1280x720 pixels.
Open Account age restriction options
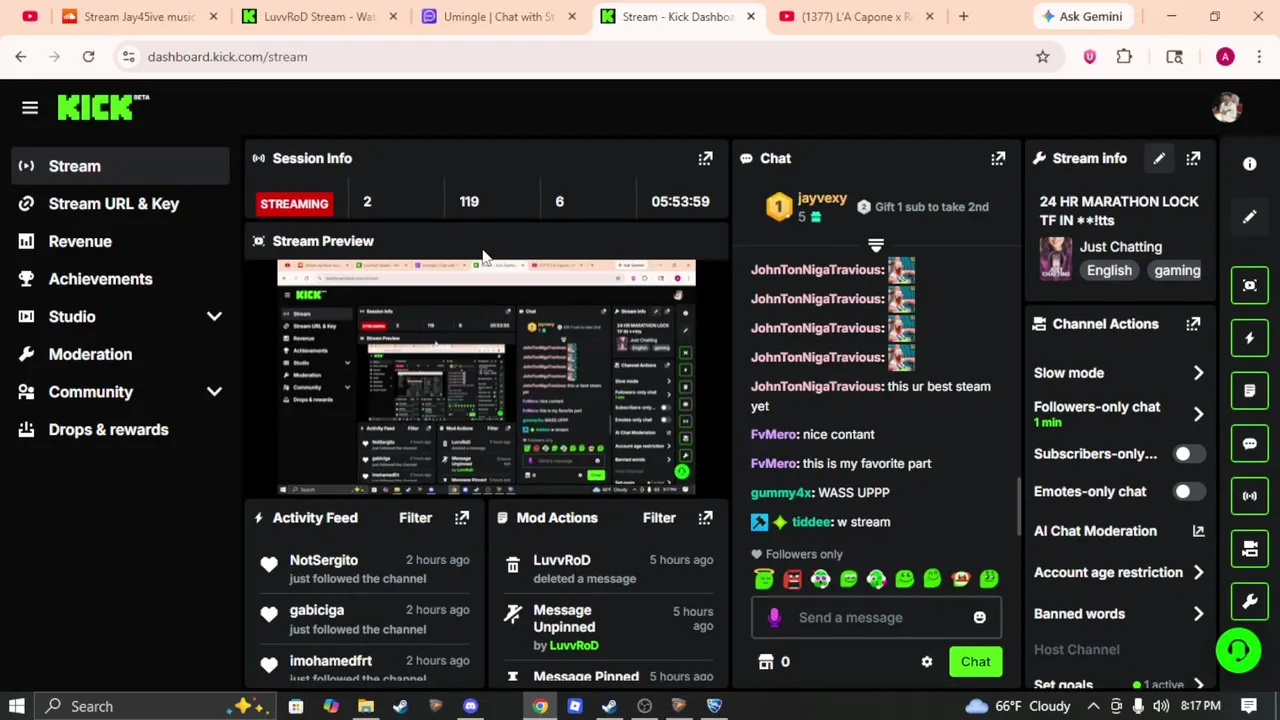point(1119,573)
